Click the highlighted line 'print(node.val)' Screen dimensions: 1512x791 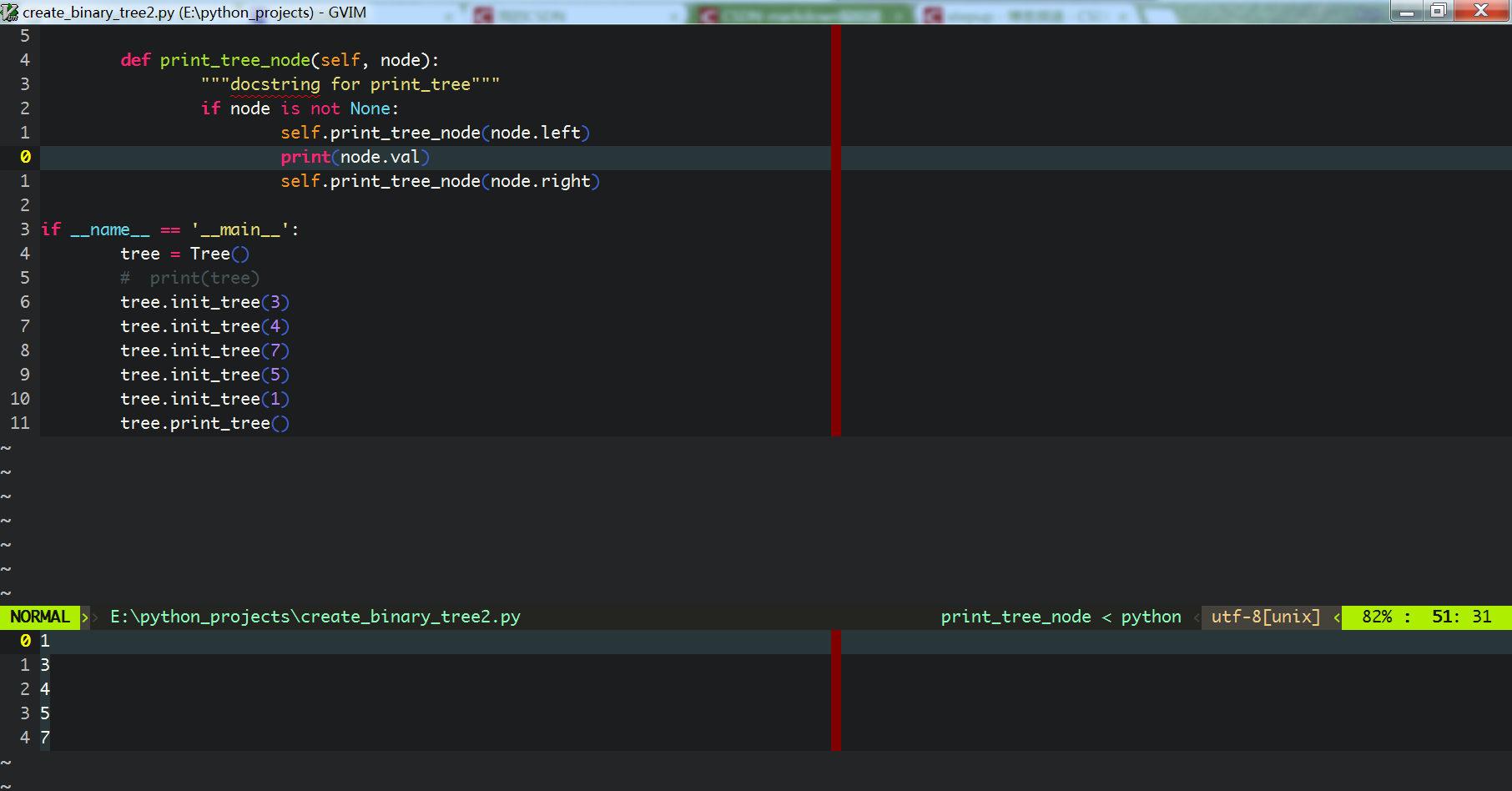(355, 157)
